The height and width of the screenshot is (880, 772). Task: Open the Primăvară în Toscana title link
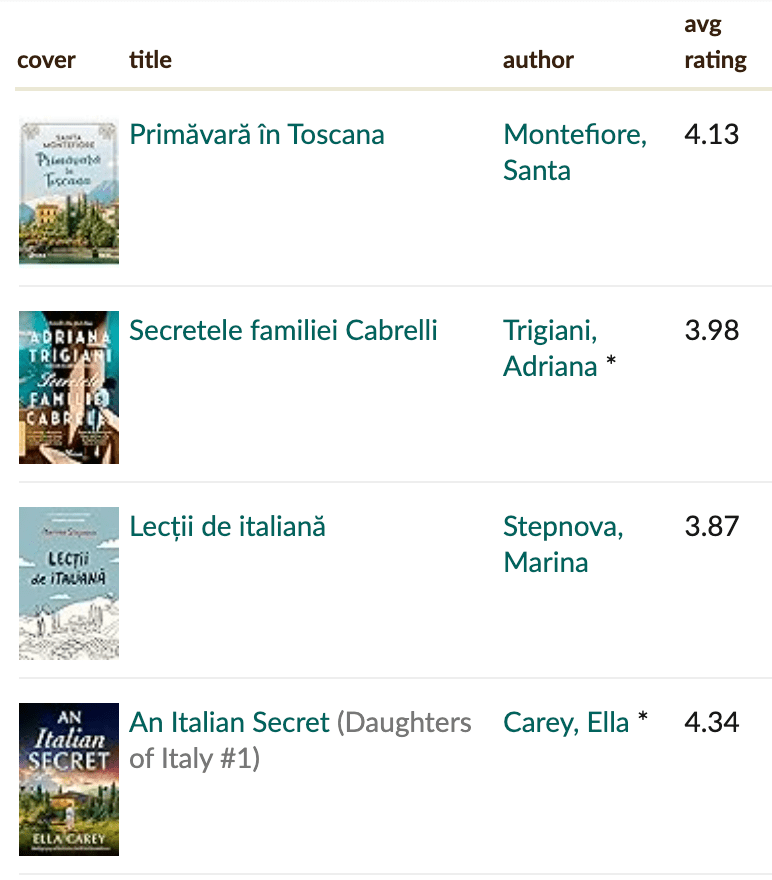257,135
